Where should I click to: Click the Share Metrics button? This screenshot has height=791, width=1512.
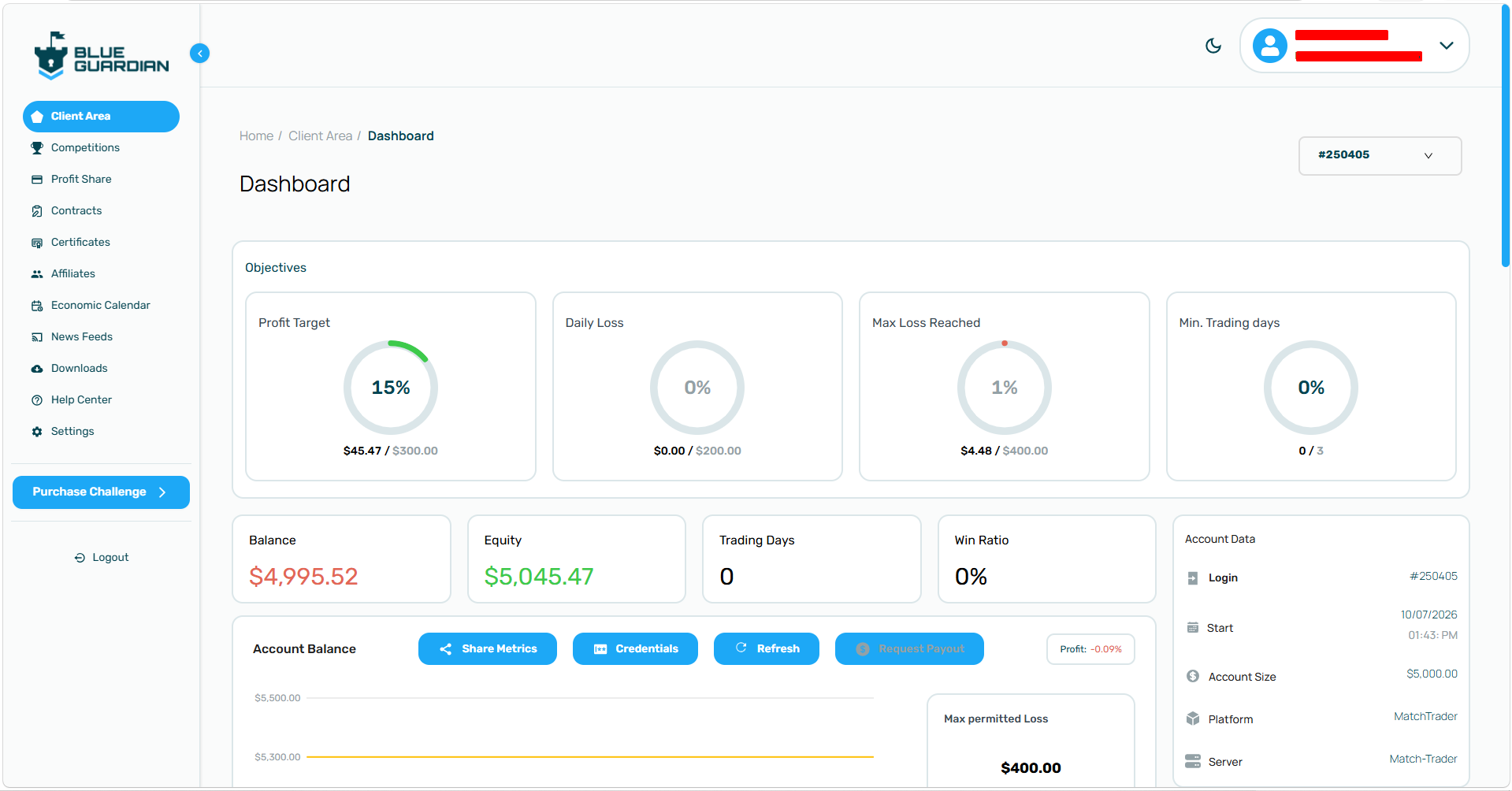(487, 649)
